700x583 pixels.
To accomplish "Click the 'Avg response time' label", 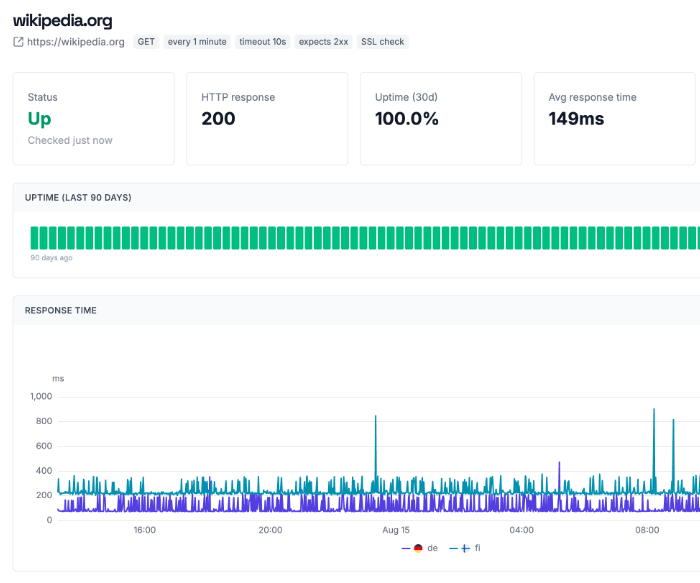I will [592, 97].
